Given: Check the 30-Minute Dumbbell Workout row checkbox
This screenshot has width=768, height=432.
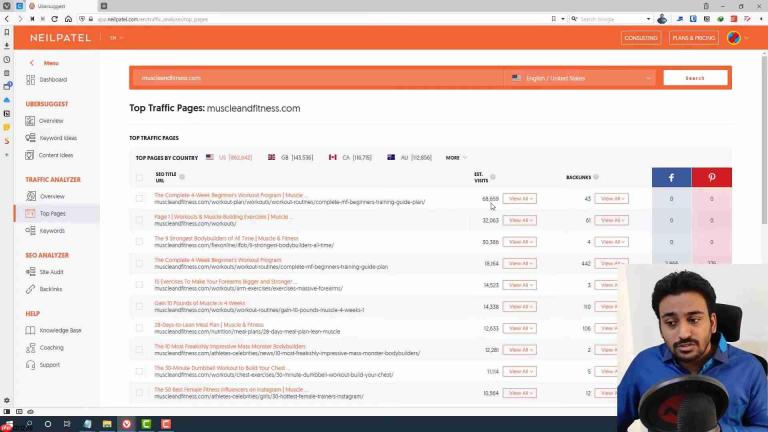Looking at the screenshot, I should coord(140,371).
